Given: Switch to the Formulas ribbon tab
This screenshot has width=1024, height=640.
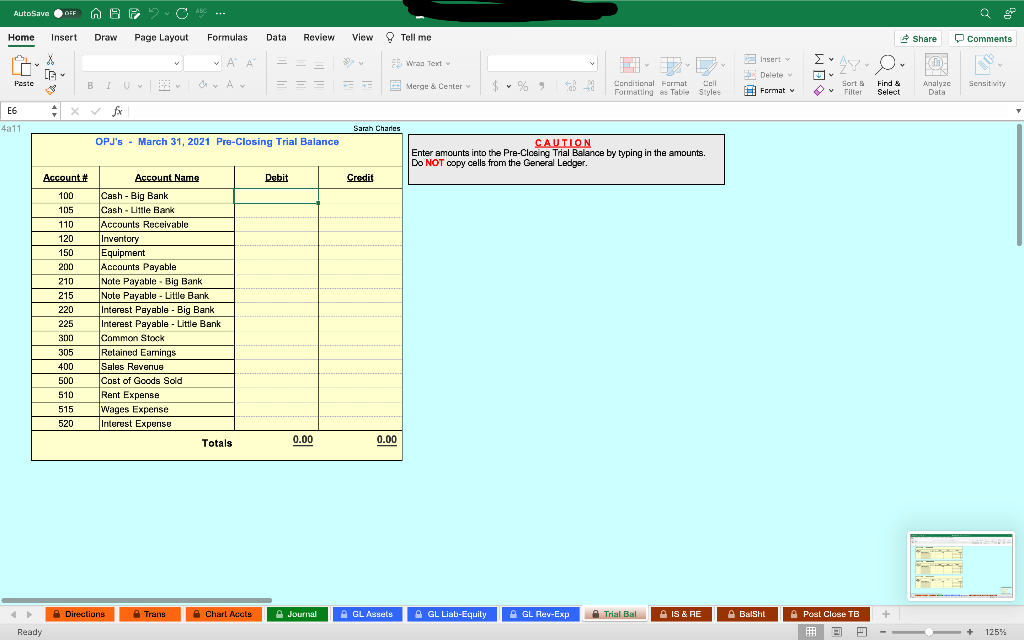Looking at the screenshot, I should 227,36.
